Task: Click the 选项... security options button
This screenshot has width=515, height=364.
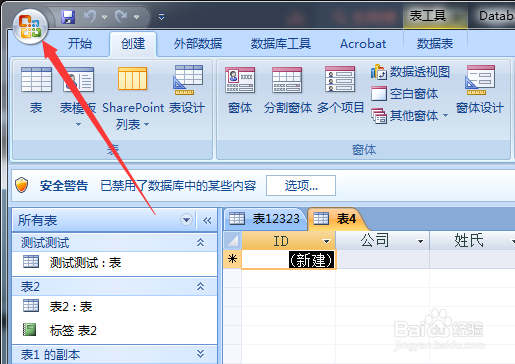Action: pyautogui.click(x=301, y=185)
